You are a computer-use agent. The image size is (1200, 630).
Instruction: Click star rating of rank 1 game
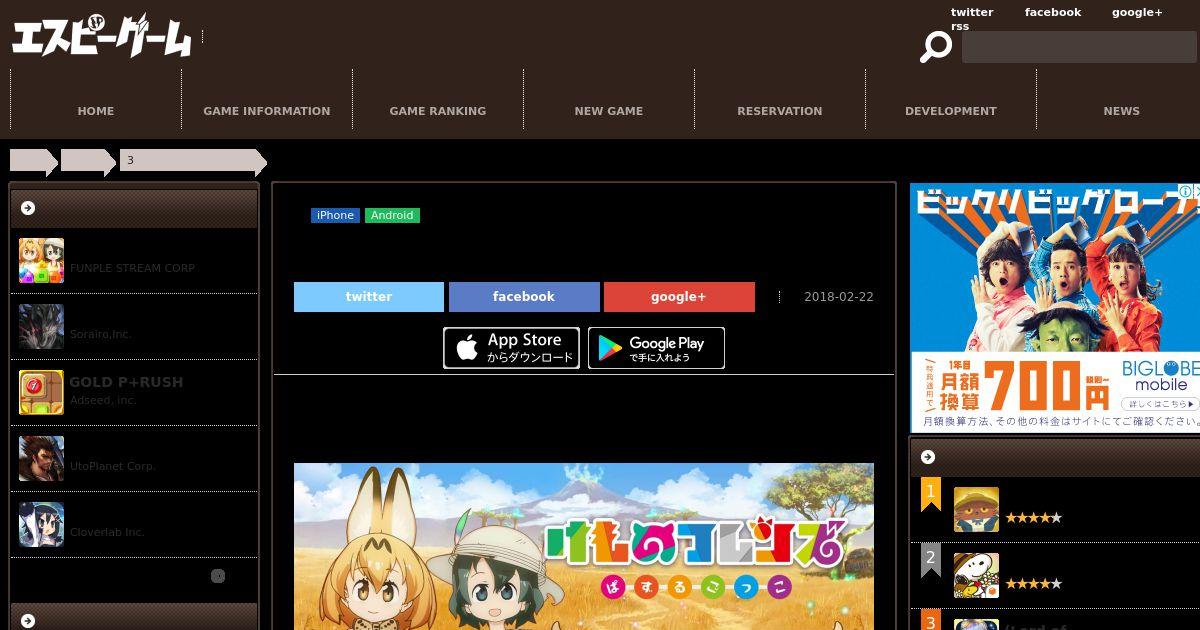[1033, 518]
